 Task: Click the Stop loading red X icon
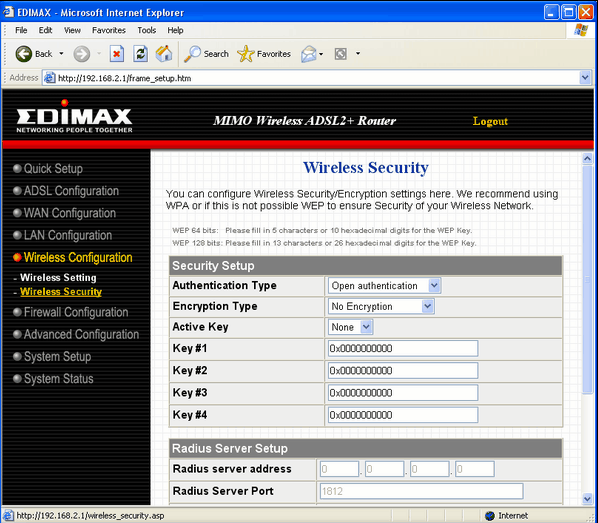pos(117,54)
